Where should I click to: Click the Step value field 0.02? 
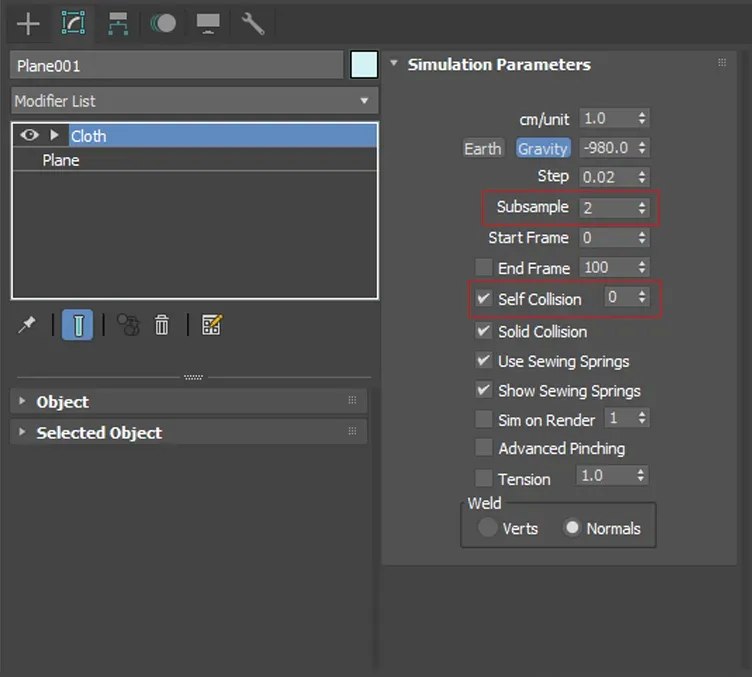(607, 177)
